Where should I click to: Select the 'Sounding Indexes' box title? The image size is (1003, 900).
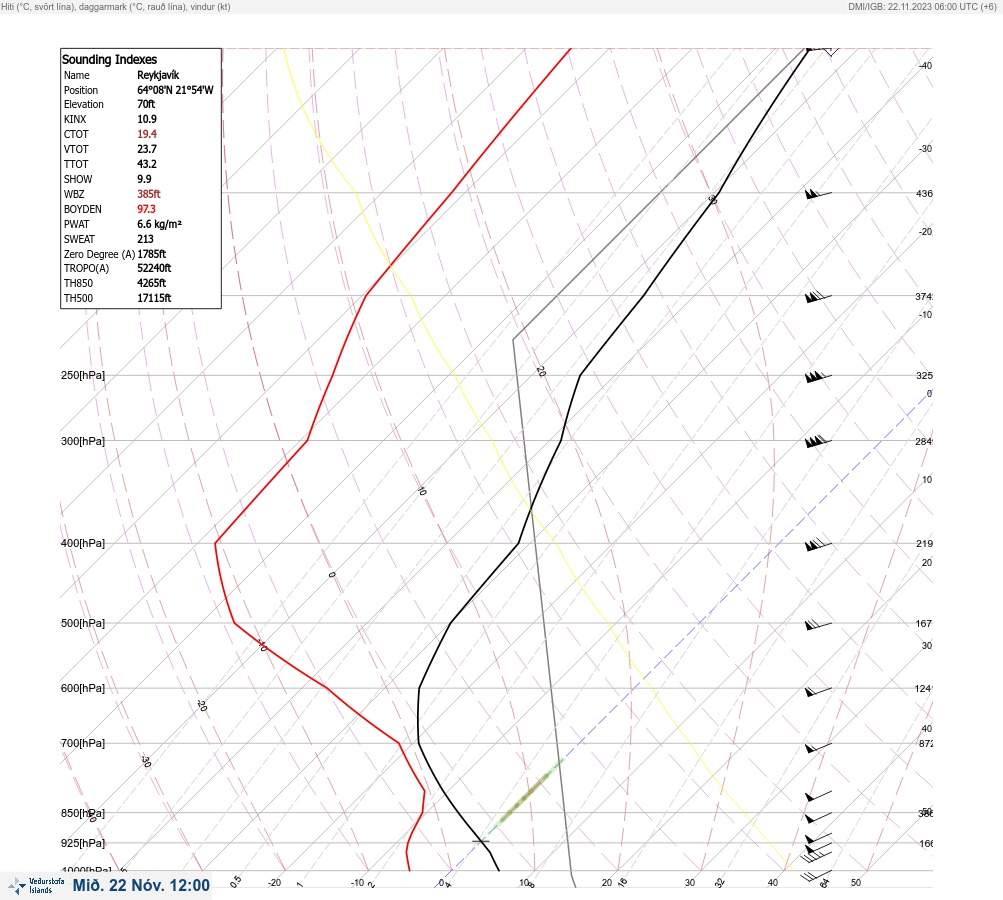[109, 59]
